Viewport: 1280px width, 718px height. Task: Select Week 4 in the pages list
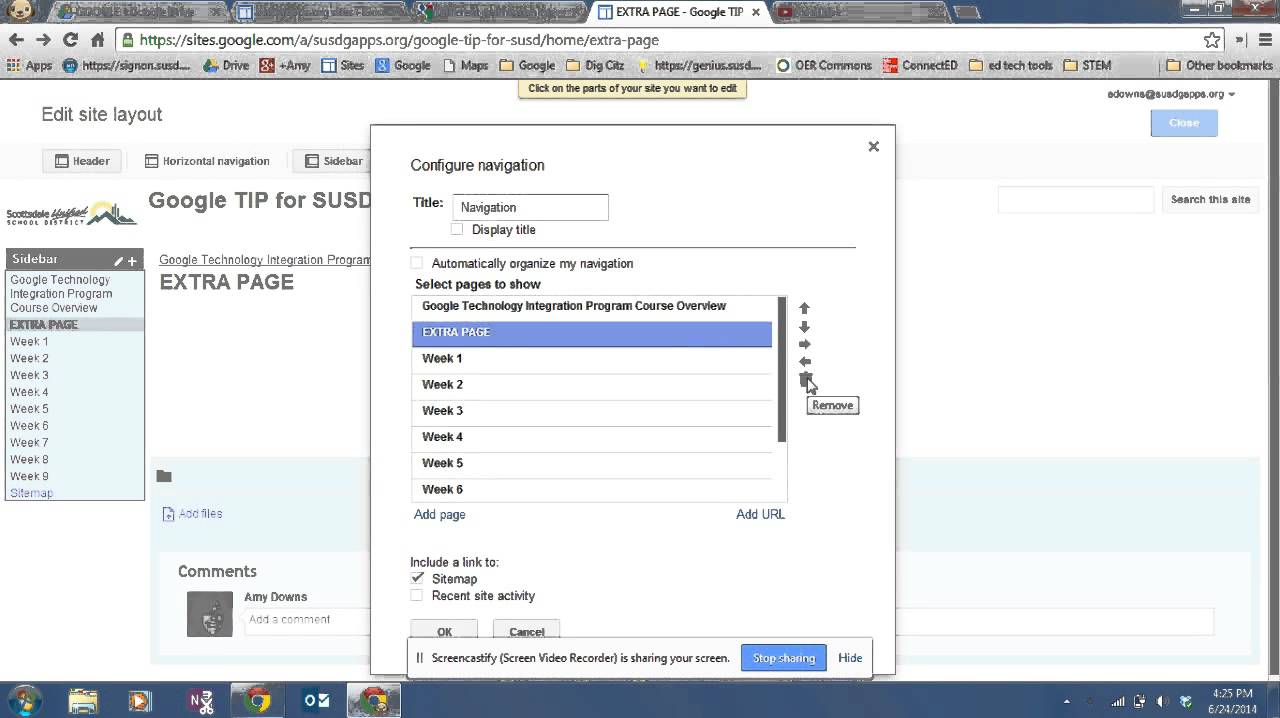(592, 437)
